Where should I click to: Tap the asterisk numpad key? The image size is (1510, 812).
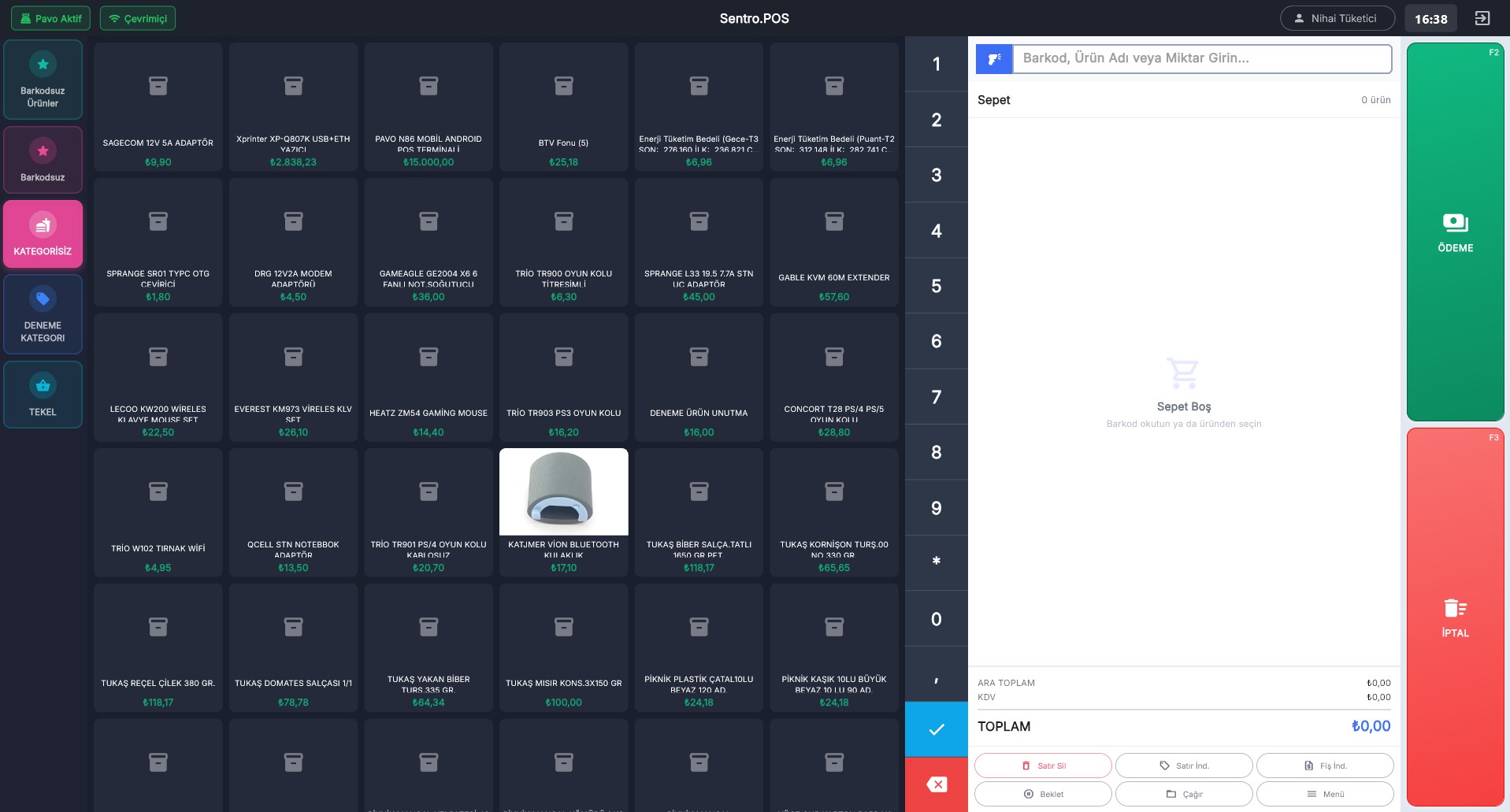[x=936, y=563]
